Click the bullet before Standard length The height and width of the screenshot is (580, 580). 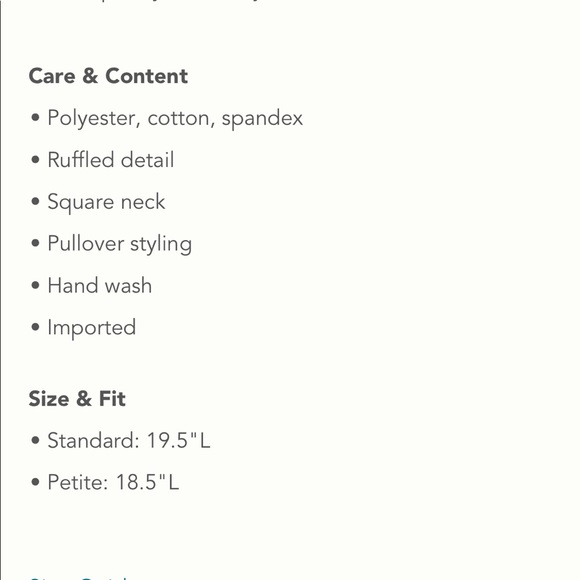35,440
